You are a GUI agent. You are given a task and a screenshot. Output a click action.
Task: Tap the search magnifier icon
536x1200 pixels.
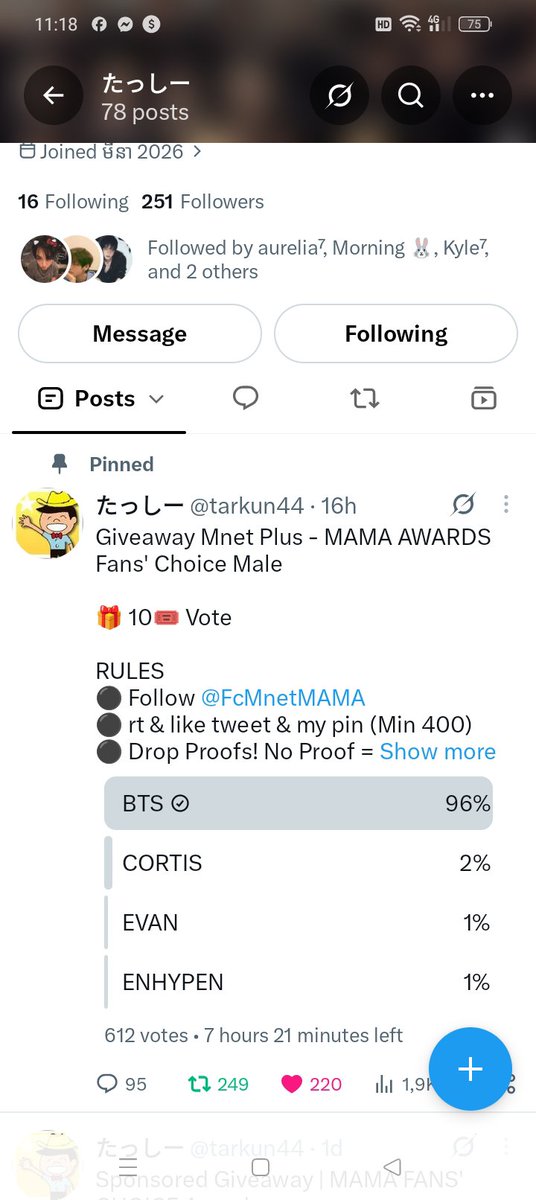(x=410, y=96)
